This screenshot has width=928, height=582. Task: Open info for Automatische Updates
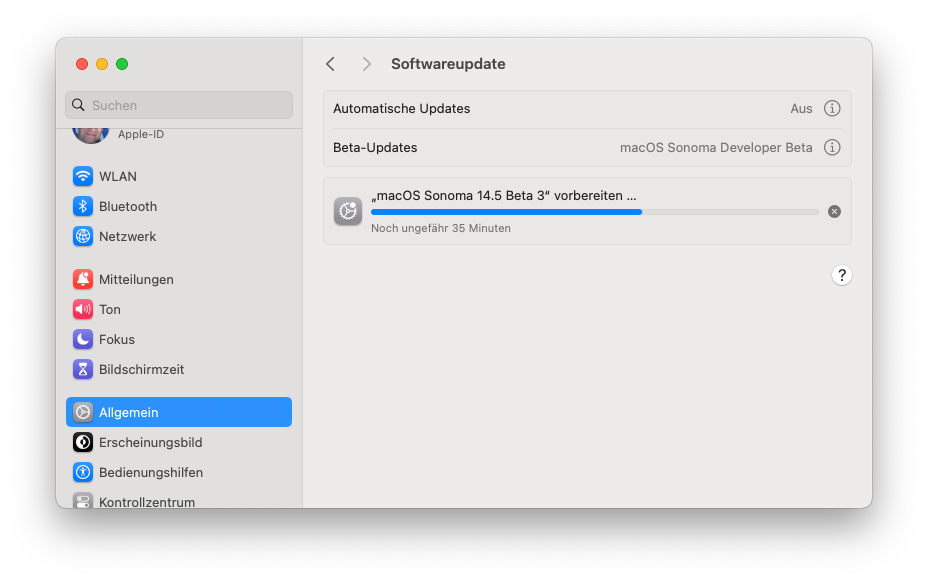click(832, 109)
